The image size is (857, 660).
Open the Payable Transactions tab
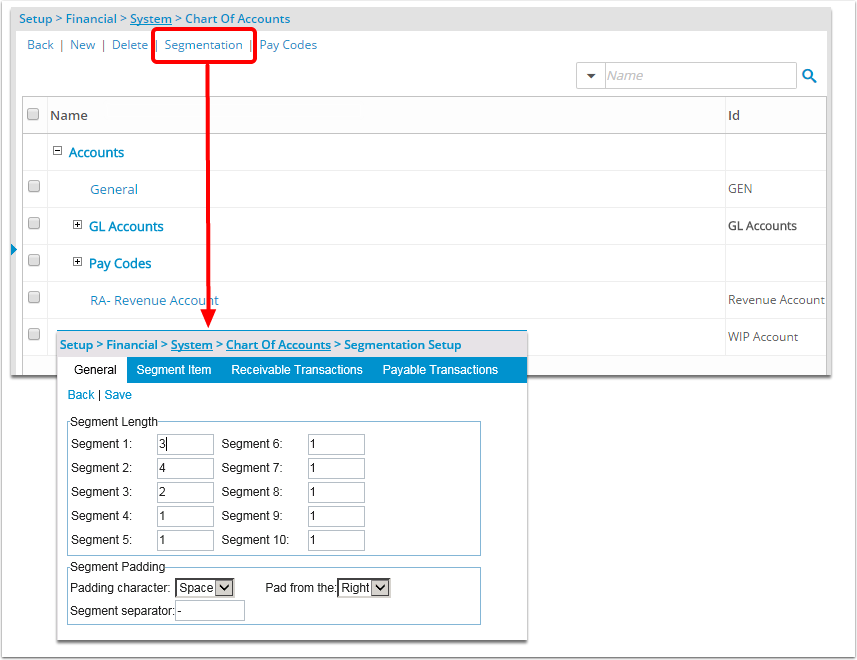coord(440,370)
